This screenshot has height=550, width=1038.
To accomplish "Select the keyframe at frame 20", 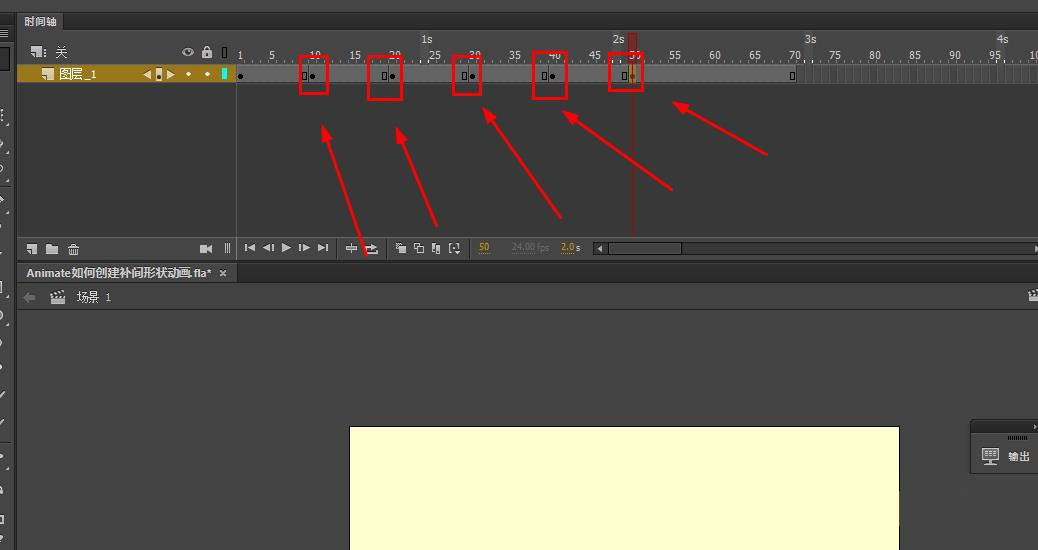I will pyautogui.click(x=393, y=75).
